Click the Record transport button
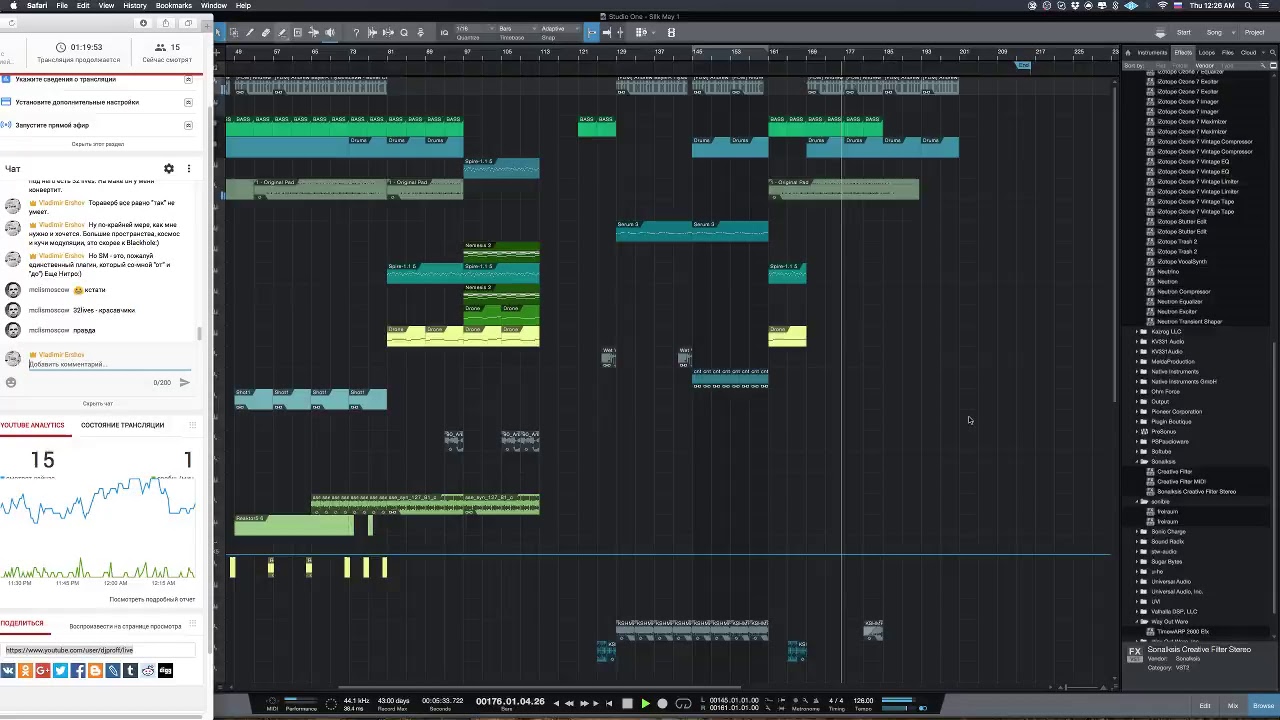The image size is (1280, 720). click(x=662, y=704)
